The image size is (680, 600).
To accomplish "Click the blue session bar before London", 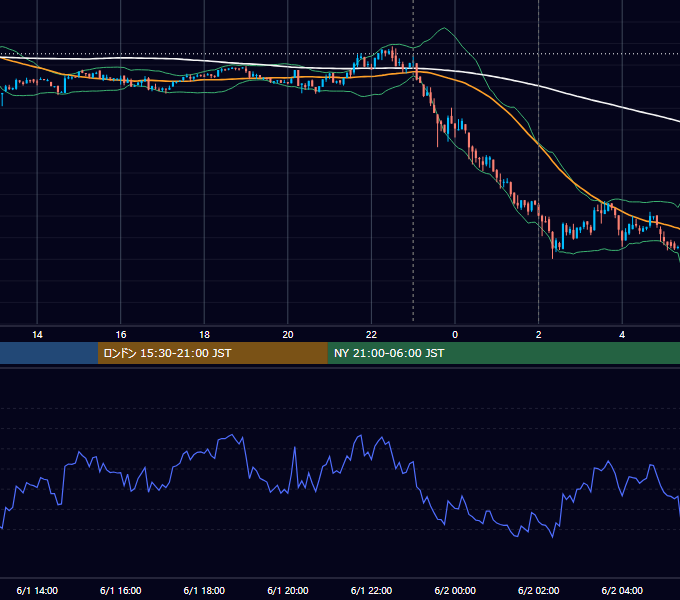I will [x=49, y=353].
